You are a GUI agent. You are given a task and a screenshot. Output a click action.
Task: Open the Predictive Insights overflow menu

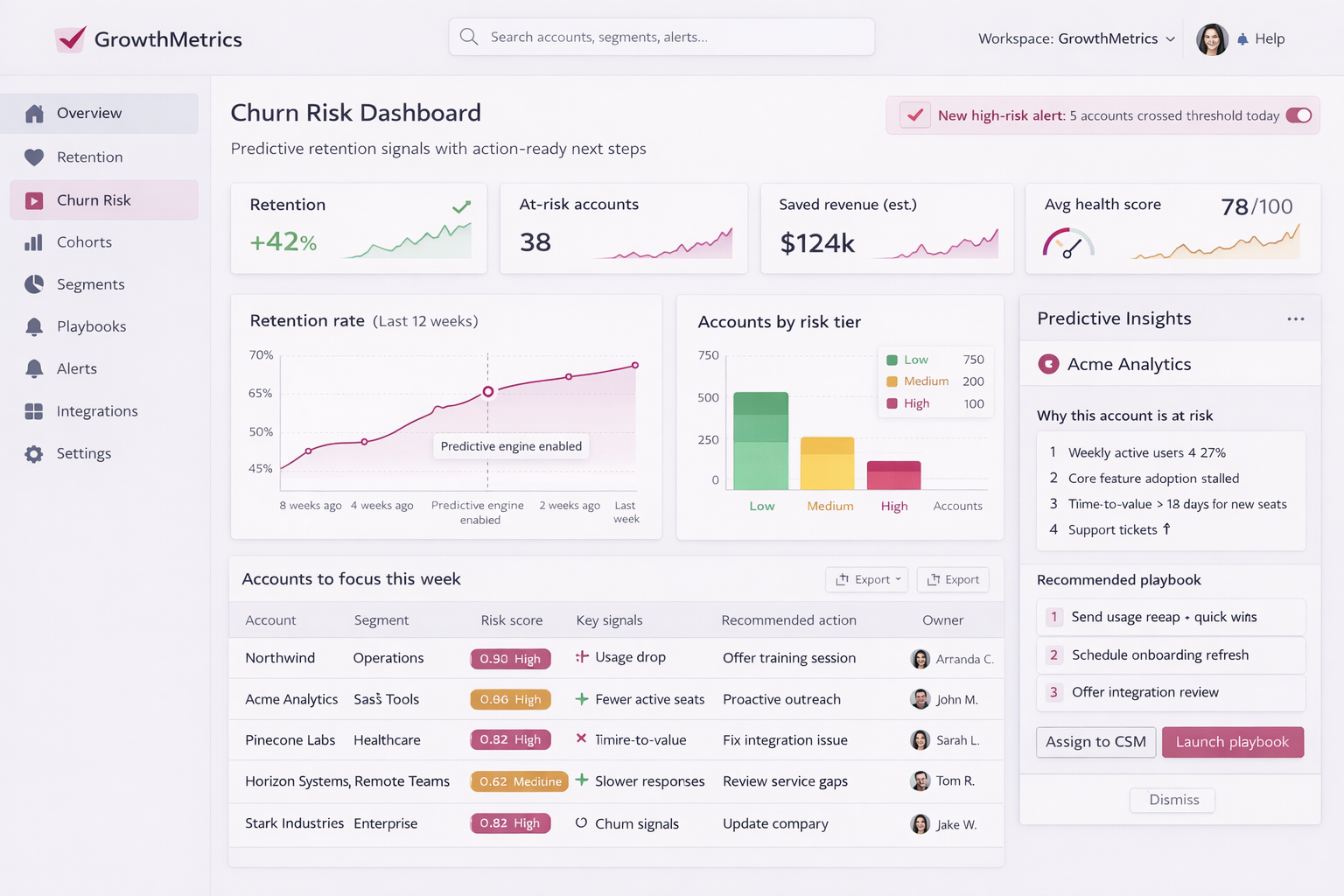click(1296, 318)
